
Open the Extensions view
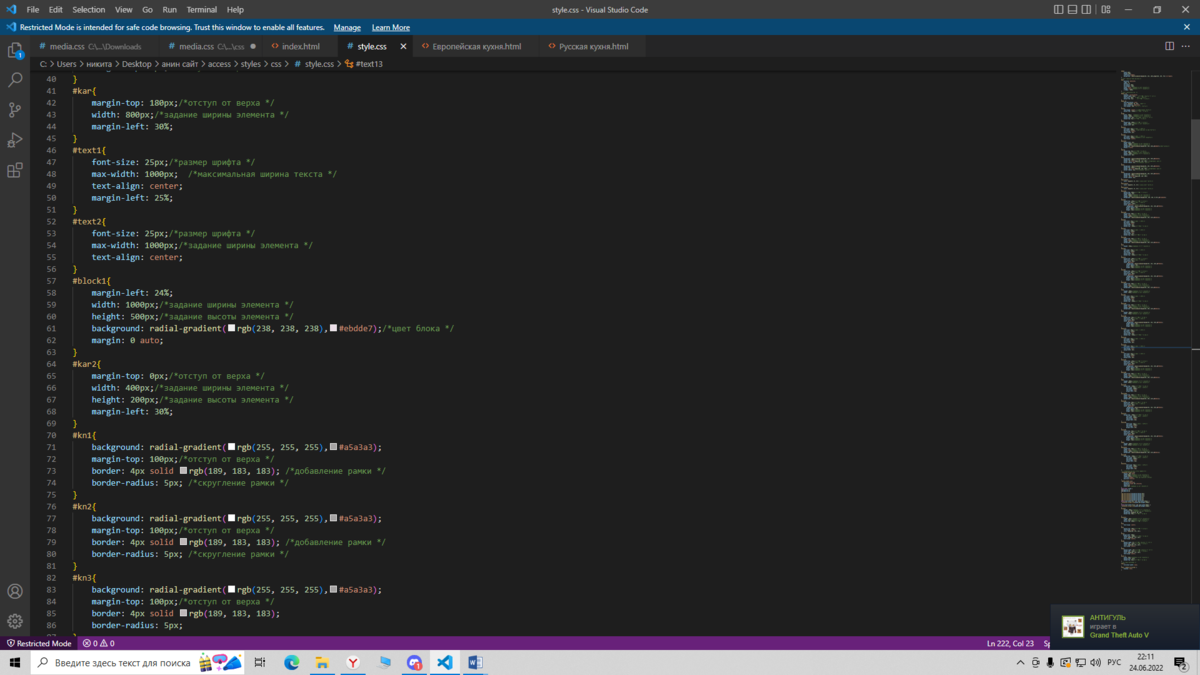pyautogui.click(x=15, y=170)
